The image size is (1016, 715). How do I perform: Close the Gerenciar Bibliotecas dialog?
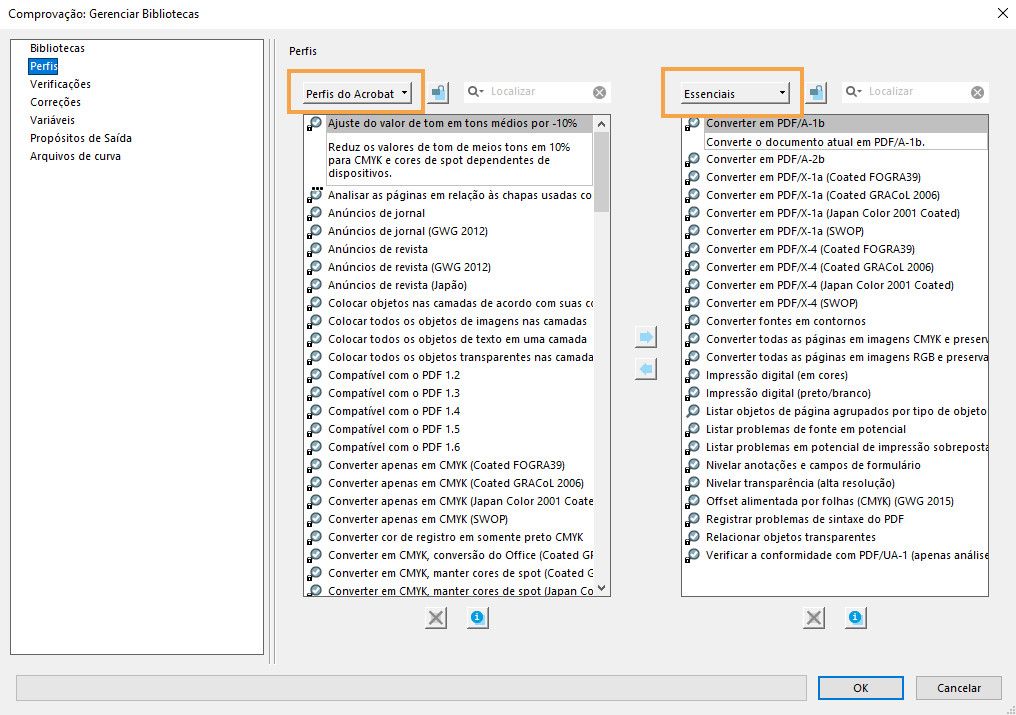1002,13
